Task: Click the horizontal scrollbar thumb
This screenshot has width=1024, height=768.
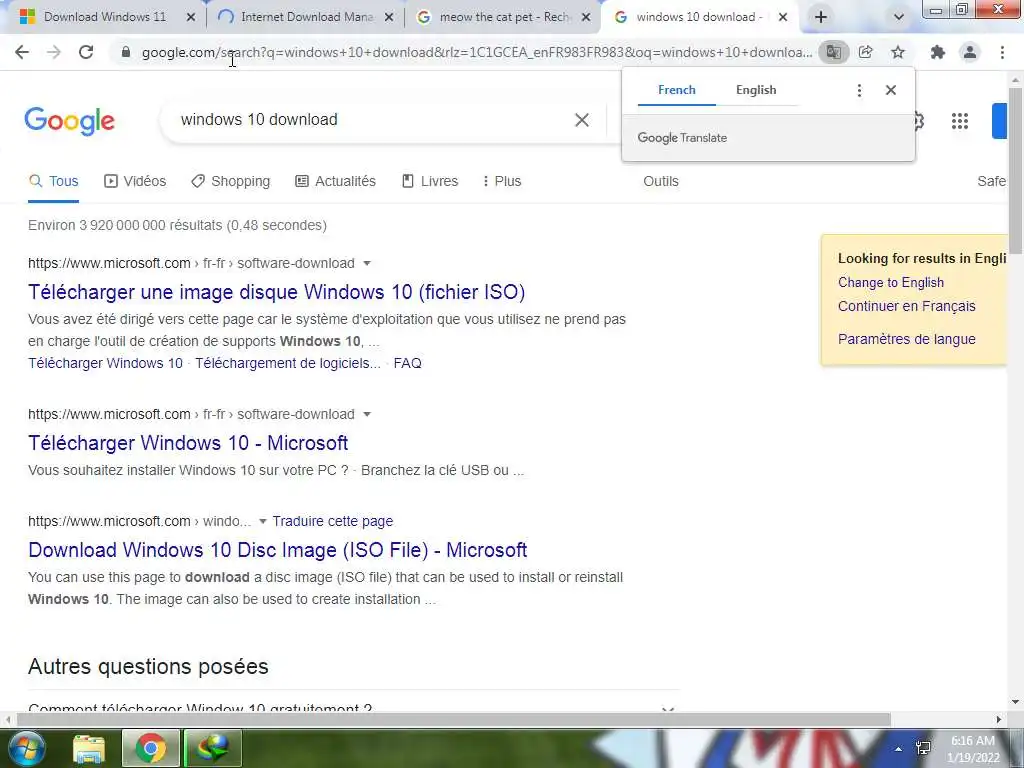Action: click(x=454, y=720)
